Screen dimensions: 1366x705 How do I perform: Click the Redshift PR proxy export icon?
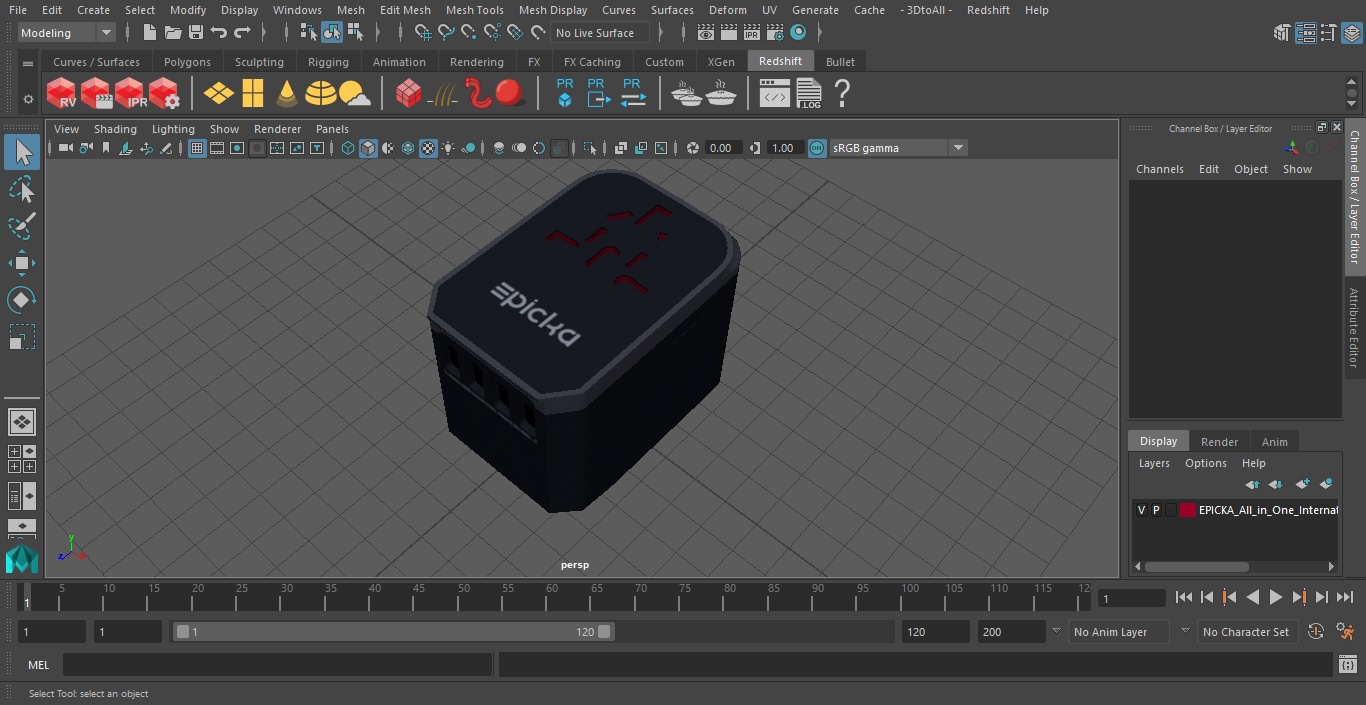598,94
